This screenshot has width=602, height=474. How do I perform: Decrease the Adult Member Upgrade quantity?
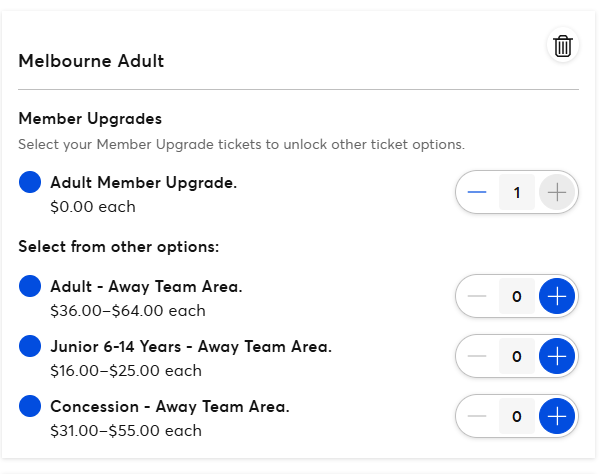[477, 192]
